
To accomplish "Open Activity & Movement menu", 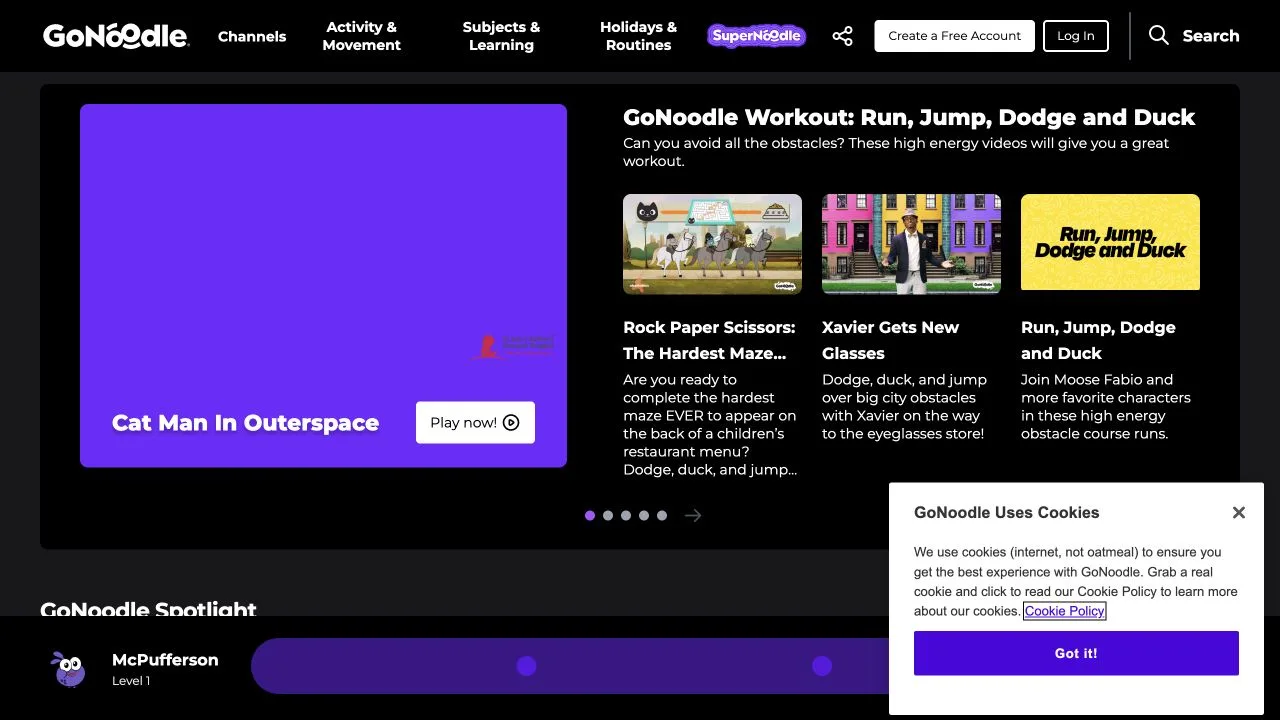I will coord(362,36).
